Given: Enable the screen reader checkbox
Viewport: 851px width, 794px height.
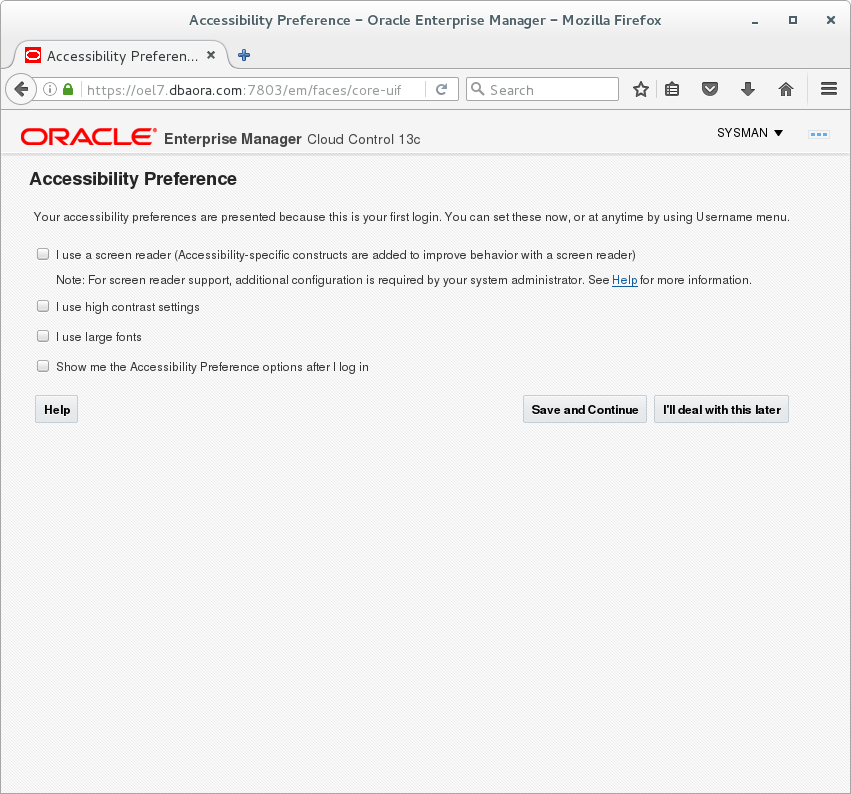Looking at the screenshot, I should click(43, 254).
